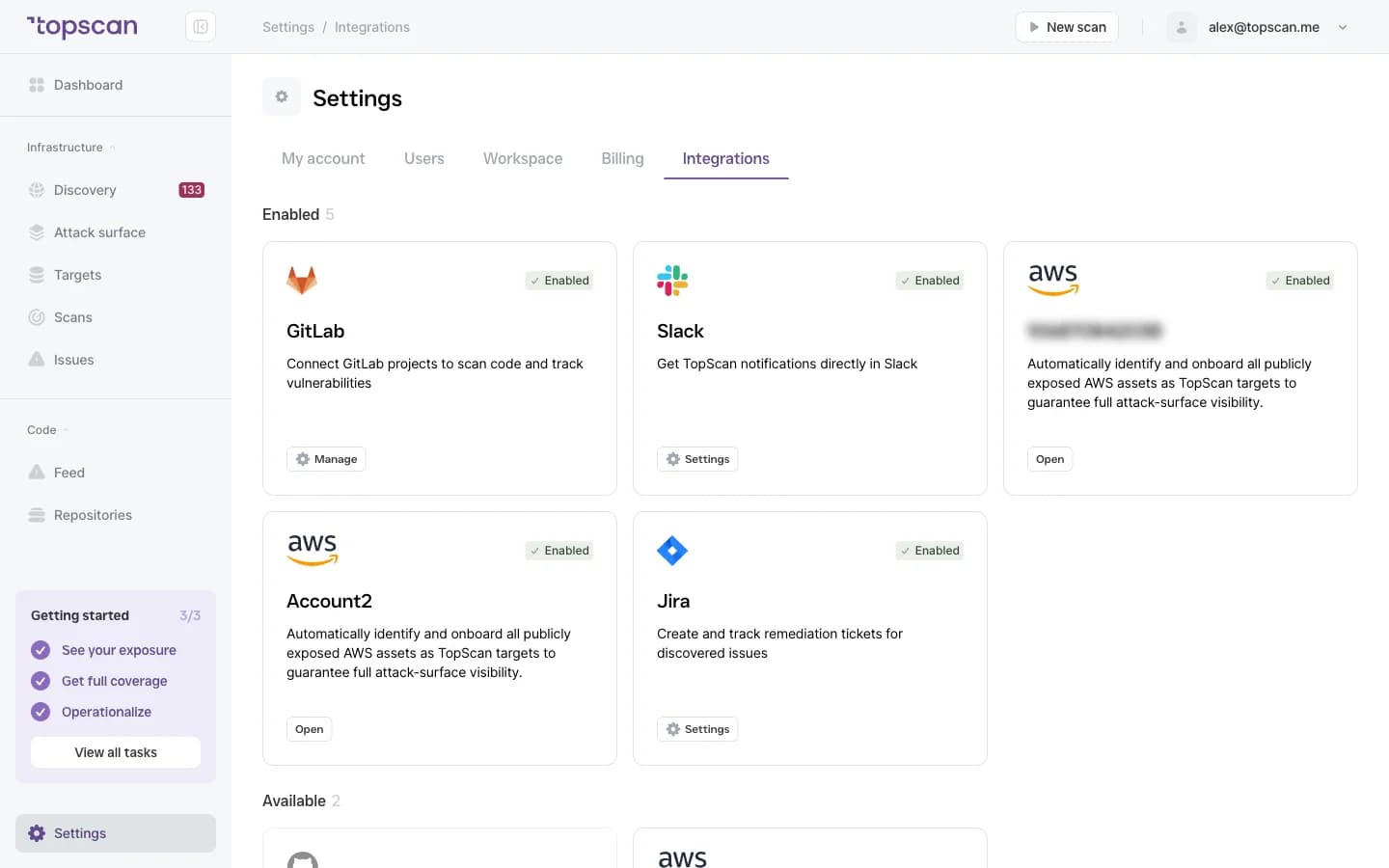Select the Integrations tab
This screenshot has height=868, width=1389.
coord(726,158)
